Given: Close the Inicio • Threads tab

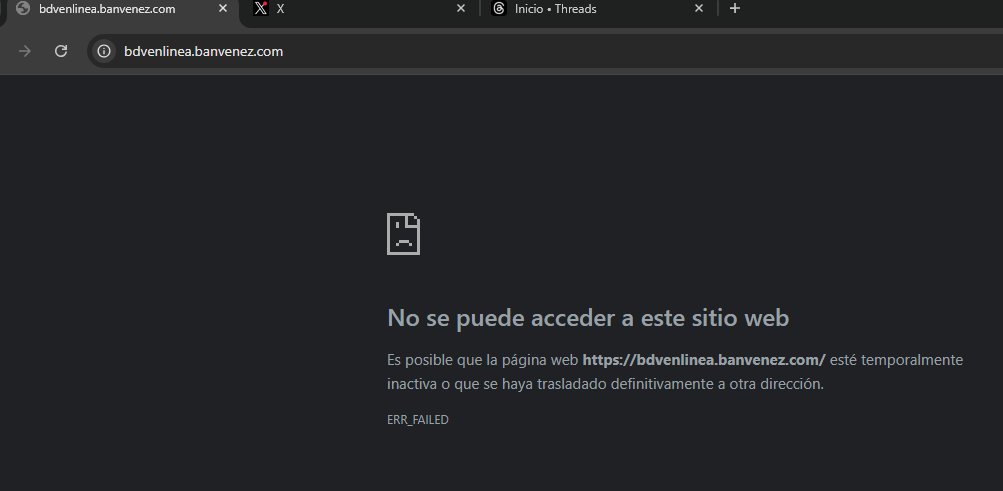Looking at the screenshot, I should click(699, 9).
